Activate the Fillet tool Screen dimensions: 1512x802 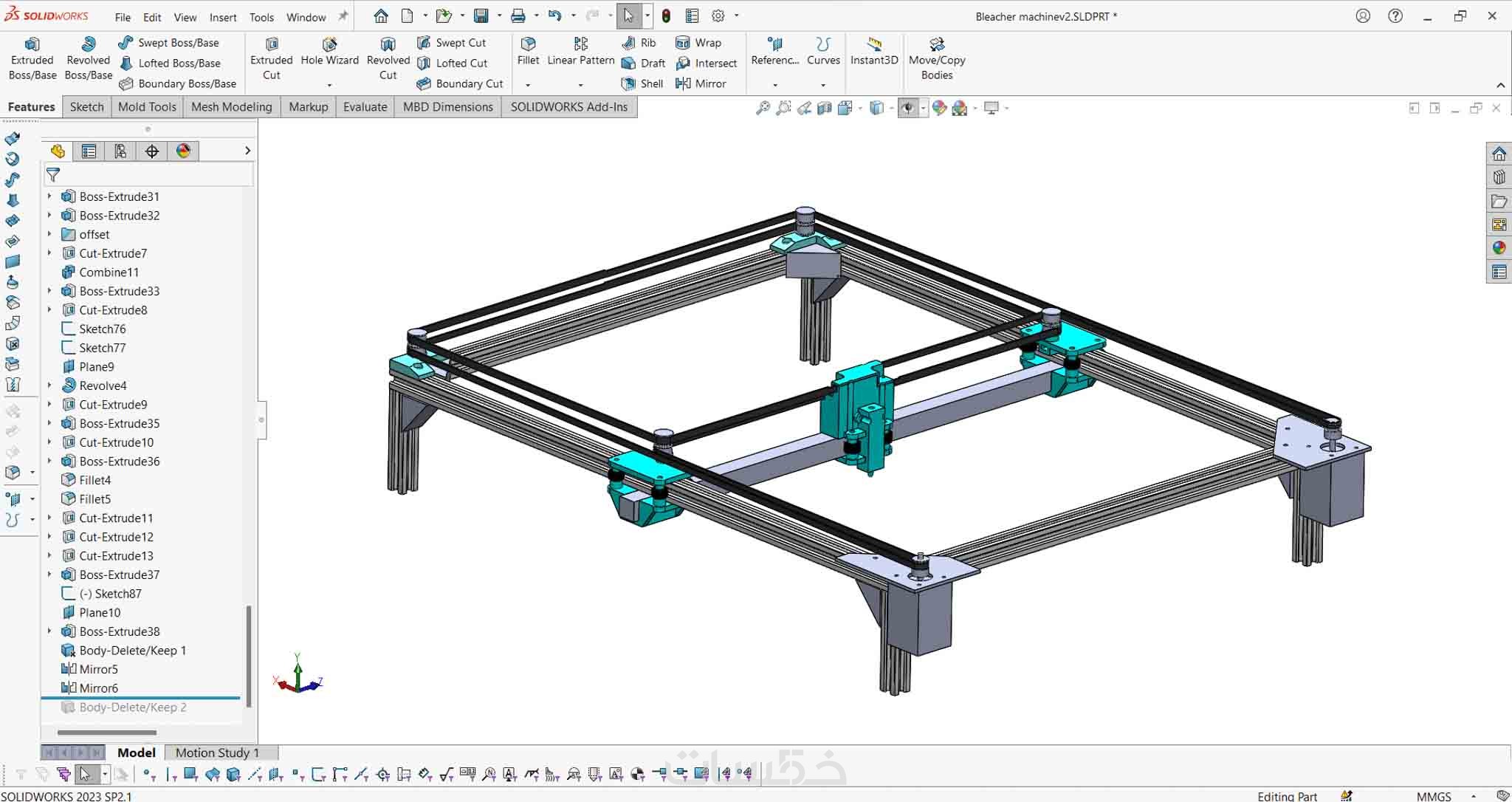pyautogui.click(x=528, y=45)
